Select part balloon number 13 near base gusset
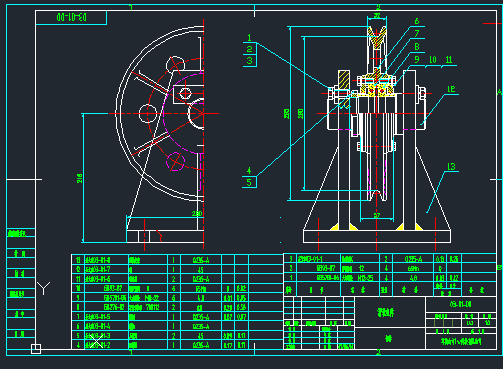Viewport: 503px width, 369px height. click(451, 166)
